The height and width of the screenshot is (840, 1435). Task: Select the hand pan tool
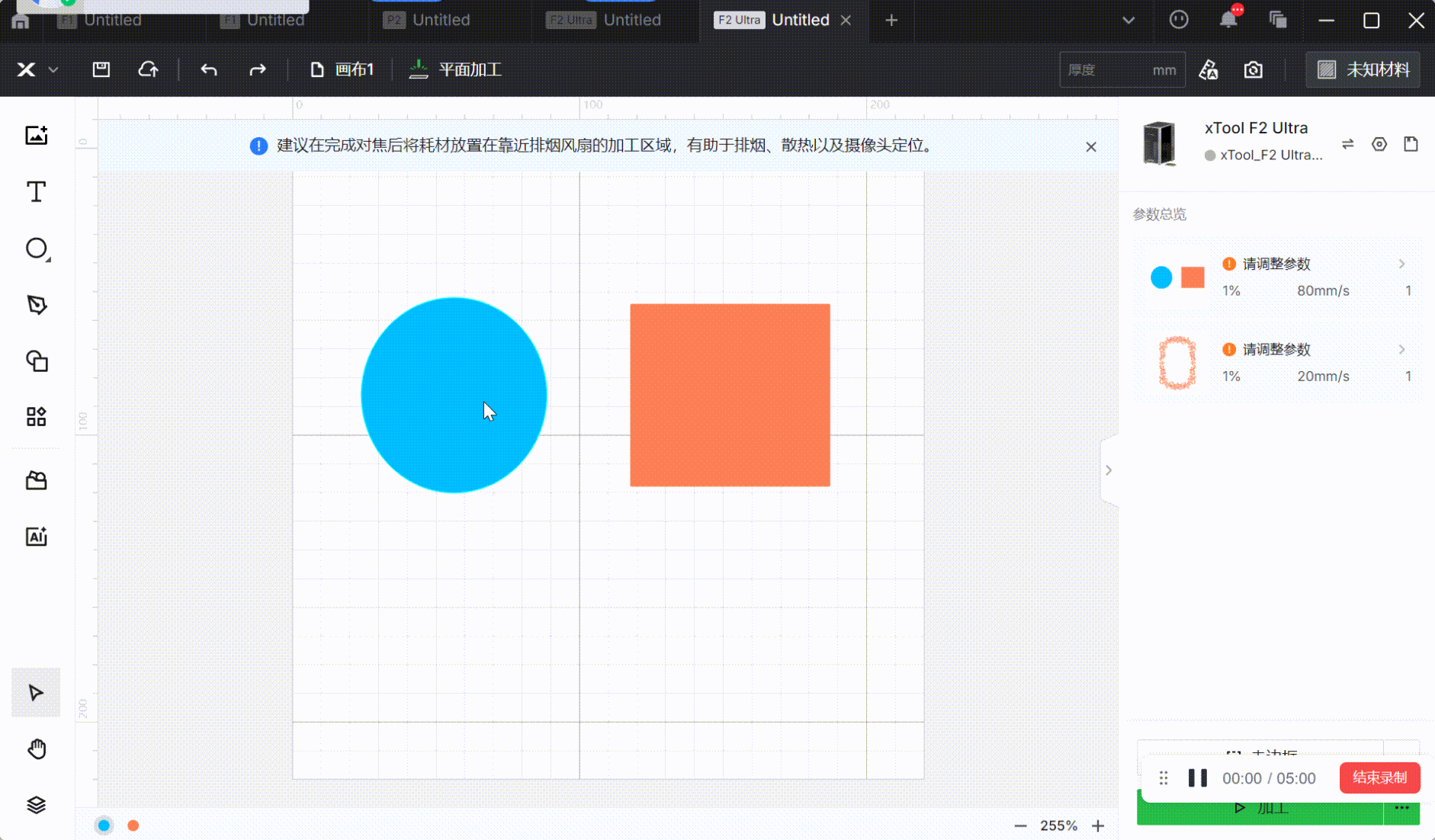pos(36,749)
